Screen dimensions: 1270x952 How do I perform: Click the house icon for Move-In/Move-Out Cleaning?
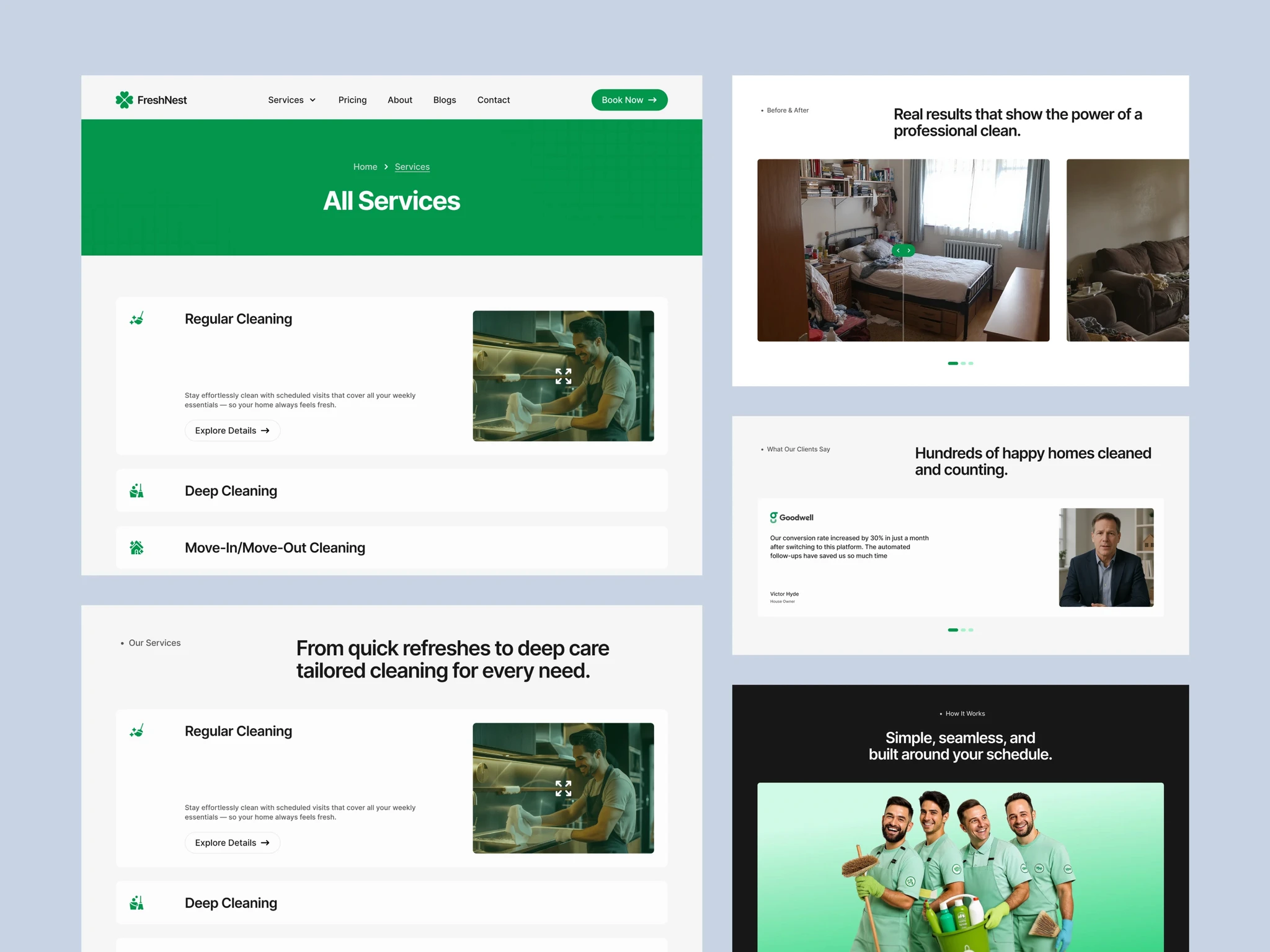click(137, 548)
